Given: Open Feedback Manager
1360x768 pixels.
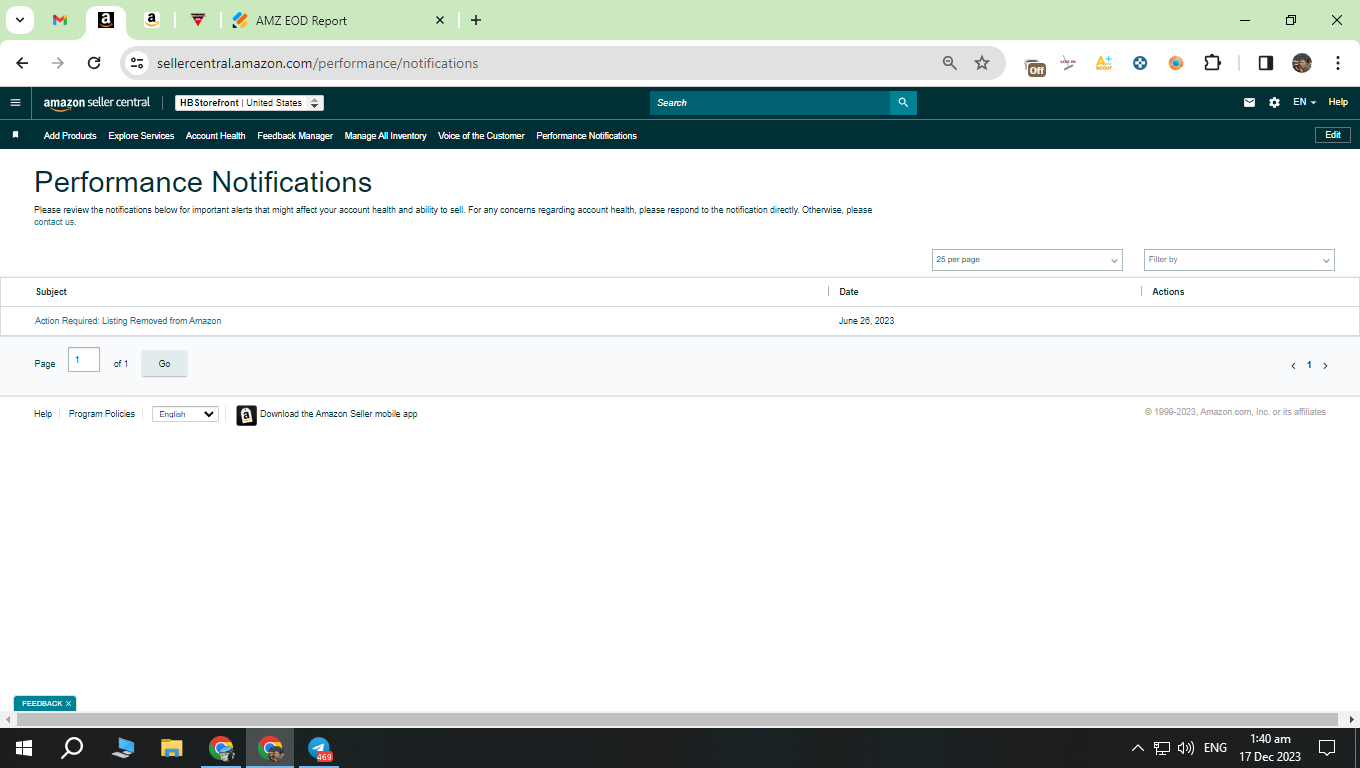Looking at the screenshot, I should click(295, 136).
